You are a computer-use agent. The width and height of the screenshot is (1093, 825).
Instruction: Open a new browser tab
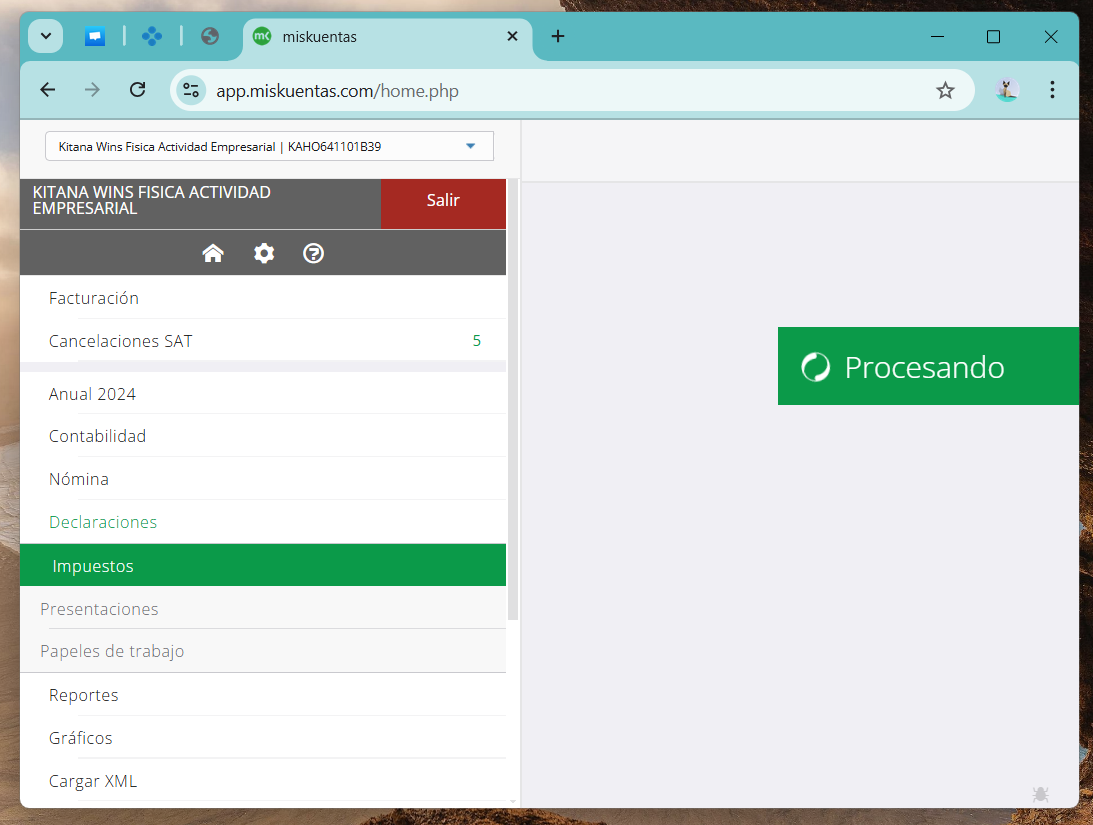(558, 37)
